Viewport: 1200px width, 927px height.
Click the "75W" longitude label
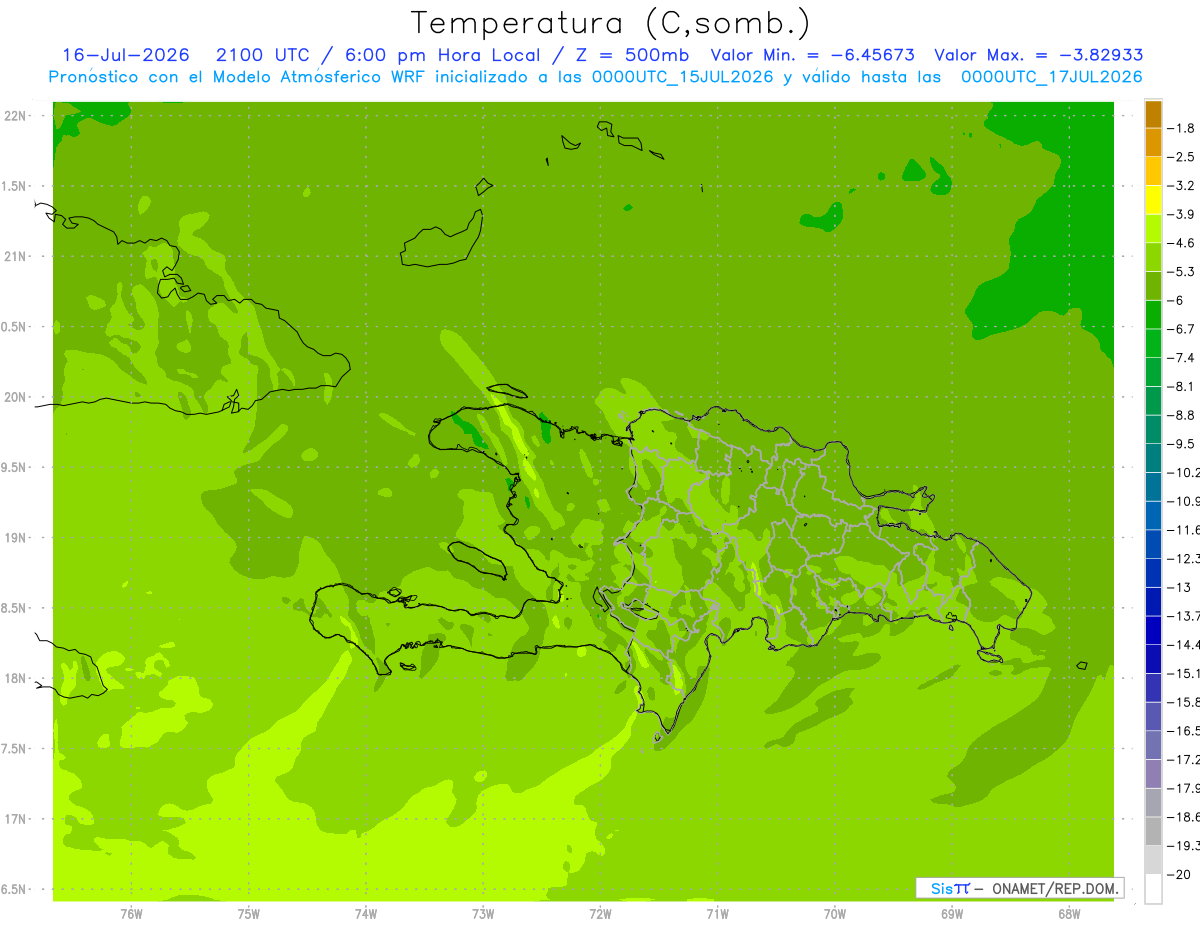[x=249, y=914]
